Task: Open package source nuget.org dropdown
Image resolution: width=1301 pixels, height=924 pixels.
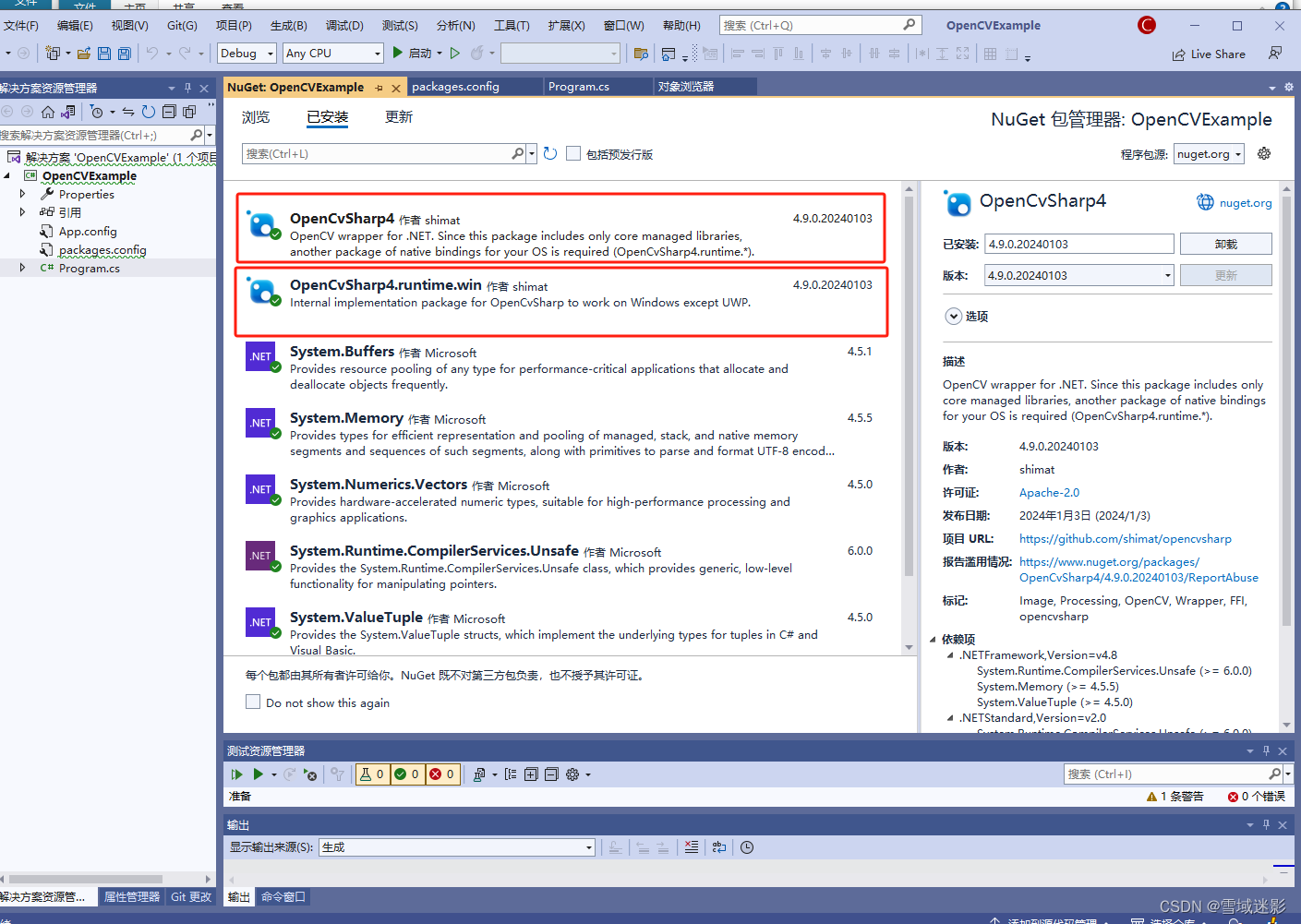Action: [x=1209, y=154]
